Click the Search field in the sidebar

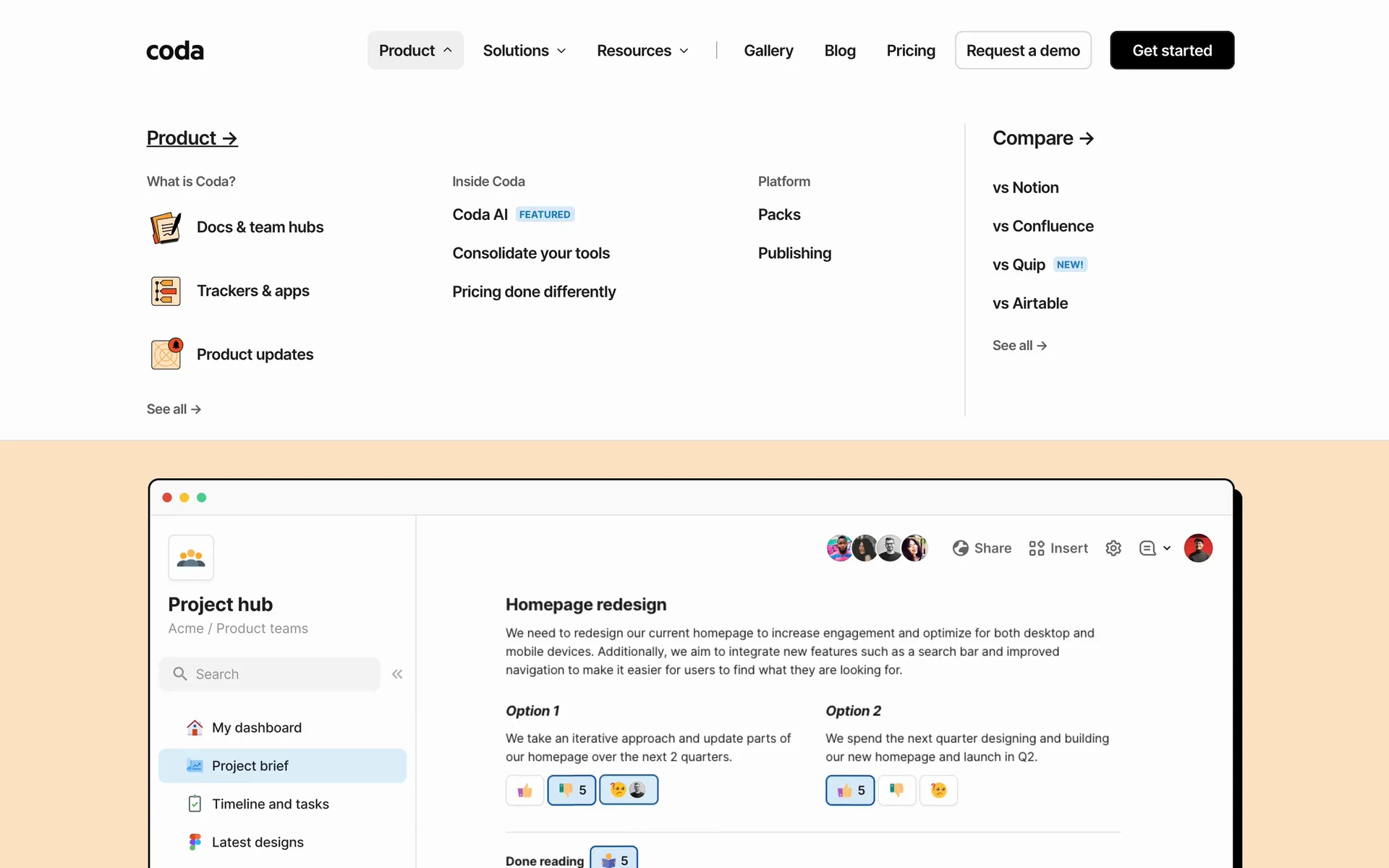pyautogui.click(x=270, y=674)
